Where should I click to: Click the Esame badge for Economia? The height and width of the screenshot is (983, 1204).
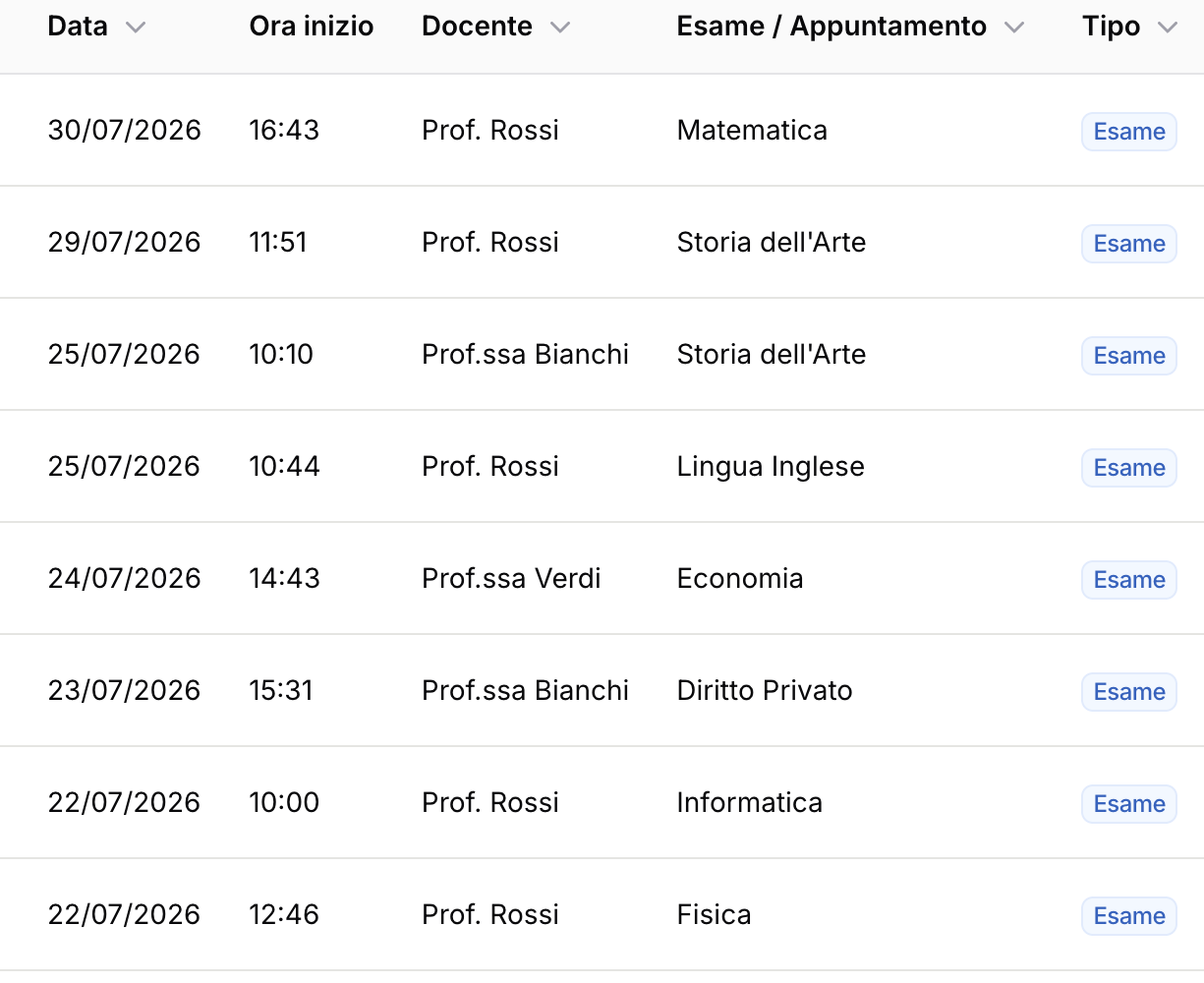[1129, 580]
